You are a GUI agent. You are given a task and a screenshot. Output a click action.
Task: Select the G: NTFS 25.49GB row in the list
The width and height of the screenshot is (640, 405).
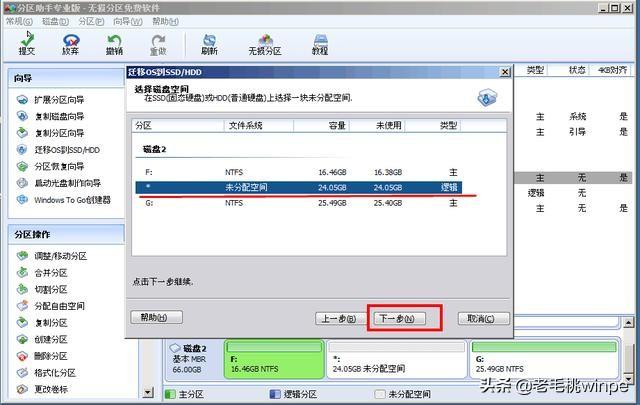point(299,203)
